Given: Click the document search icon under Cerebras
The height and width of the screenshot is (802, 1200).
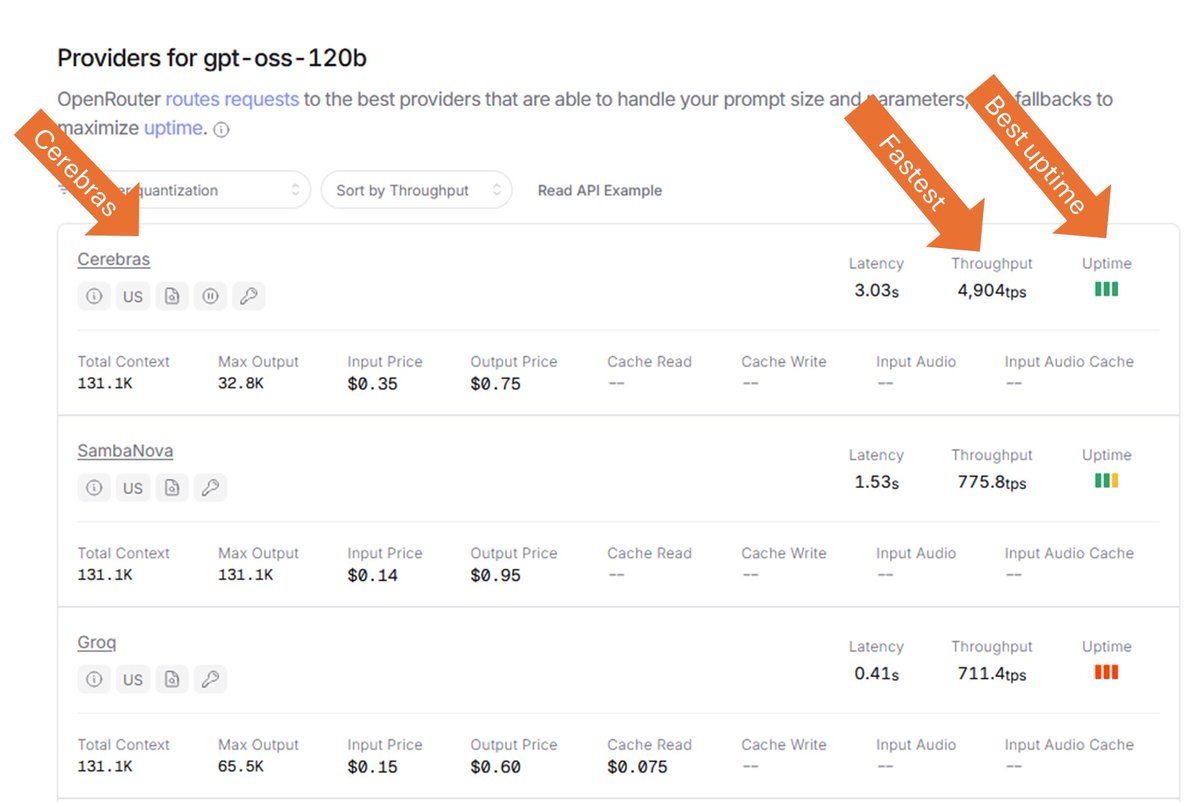Looking at the screenshot, I should tap(172, 296).
